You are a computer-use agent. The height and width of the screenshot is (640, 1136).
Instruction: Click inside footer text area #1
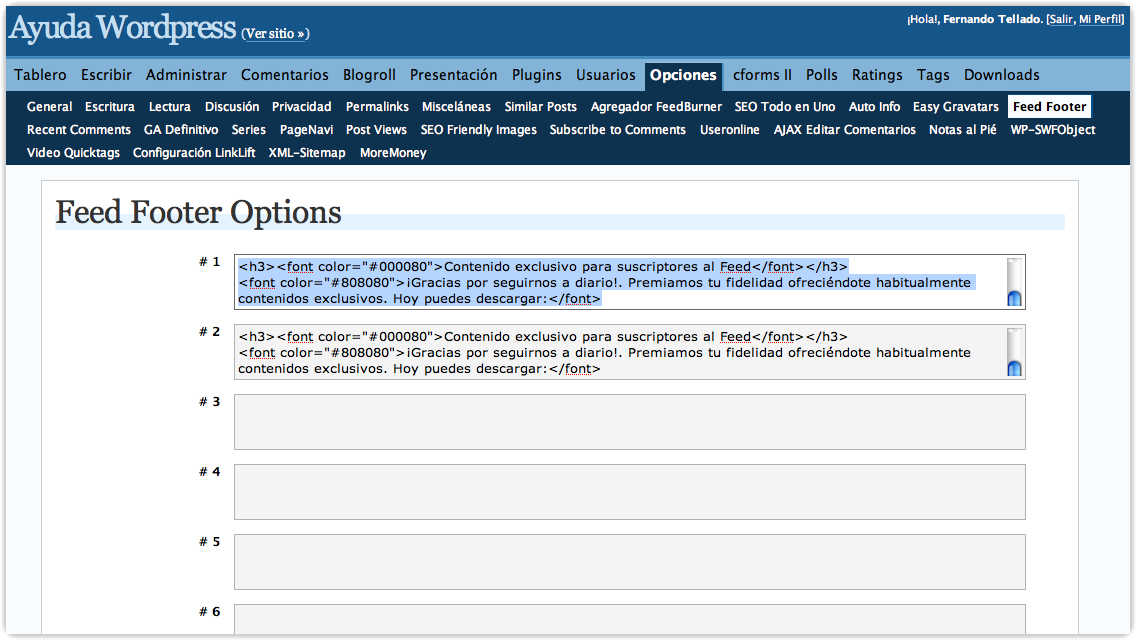pos(620,282)
